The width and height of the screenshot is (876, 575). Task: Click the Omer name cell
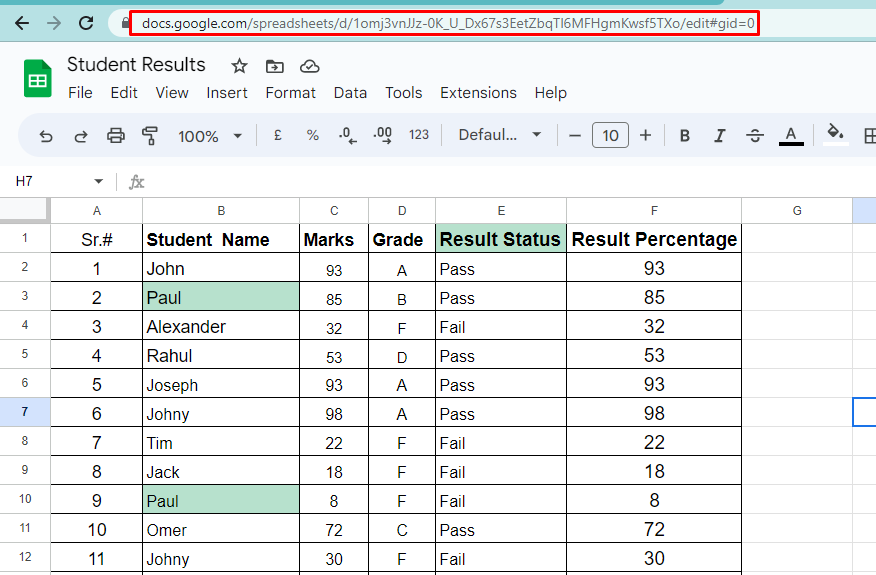221,529
